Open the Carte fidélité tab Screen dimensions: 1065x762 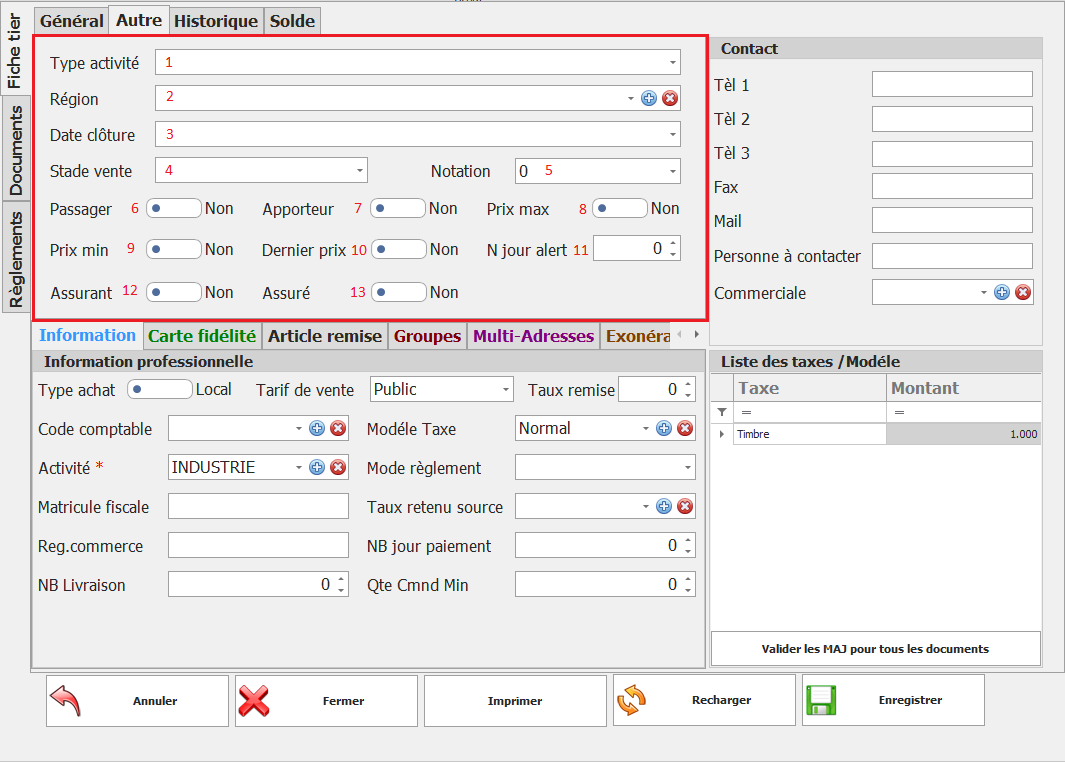[x=202, y=336]
